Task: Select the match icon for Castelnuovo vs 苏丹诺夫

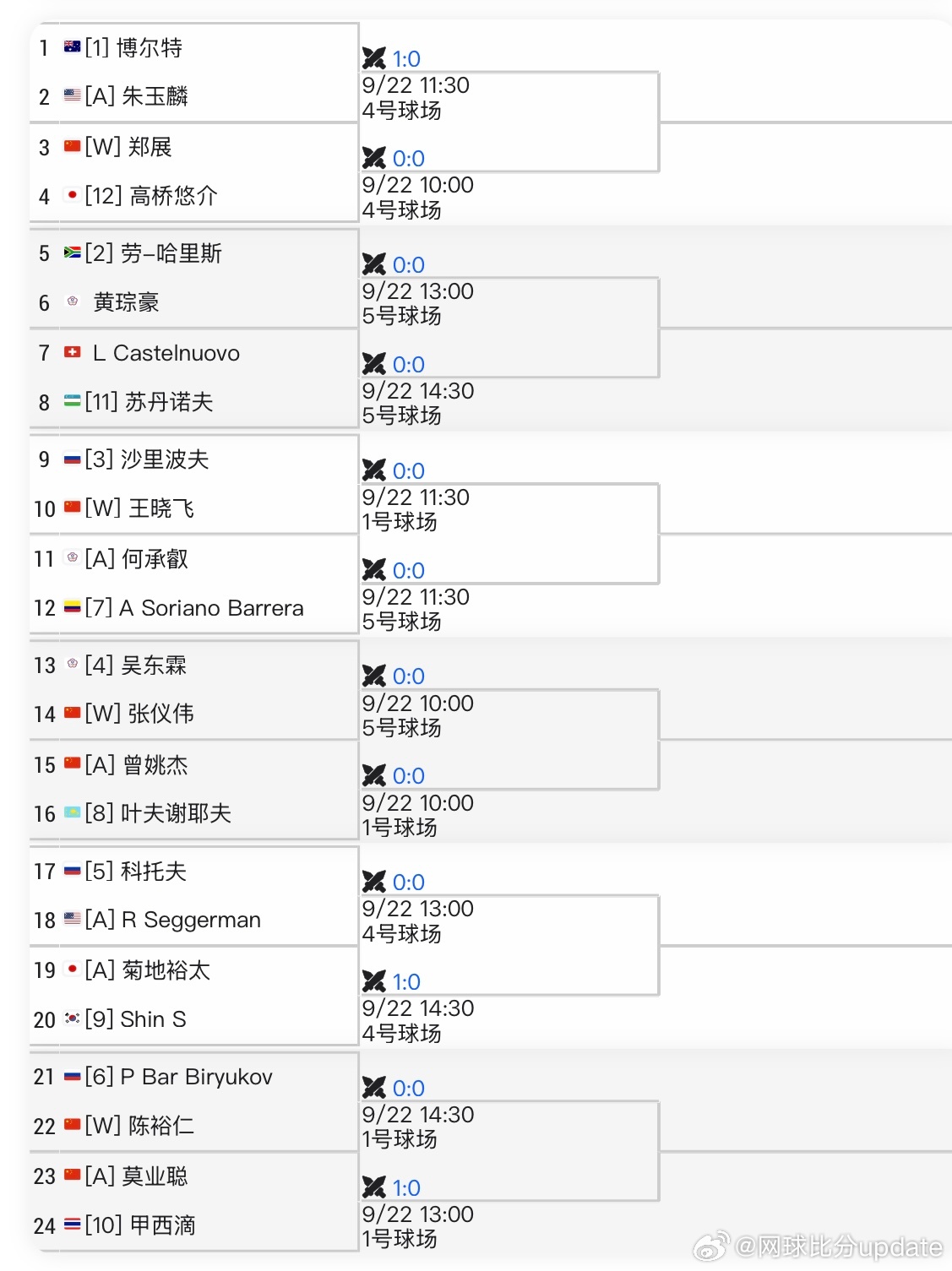Action: point(373,364)
